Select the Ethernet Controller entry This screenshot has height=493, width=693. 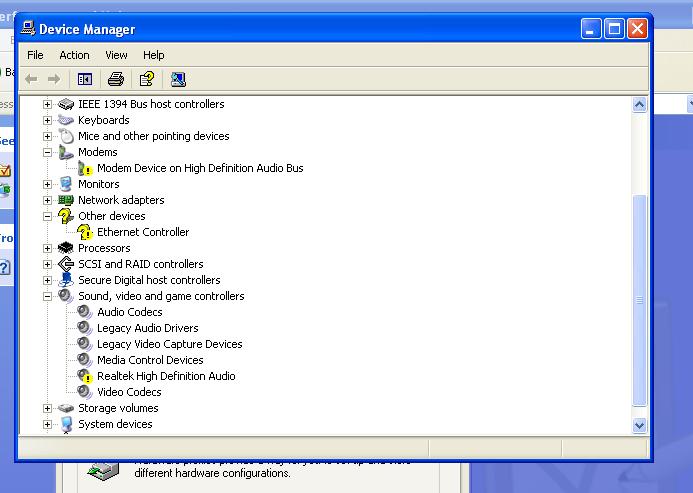pyautogui.click(x=143, y=232)
